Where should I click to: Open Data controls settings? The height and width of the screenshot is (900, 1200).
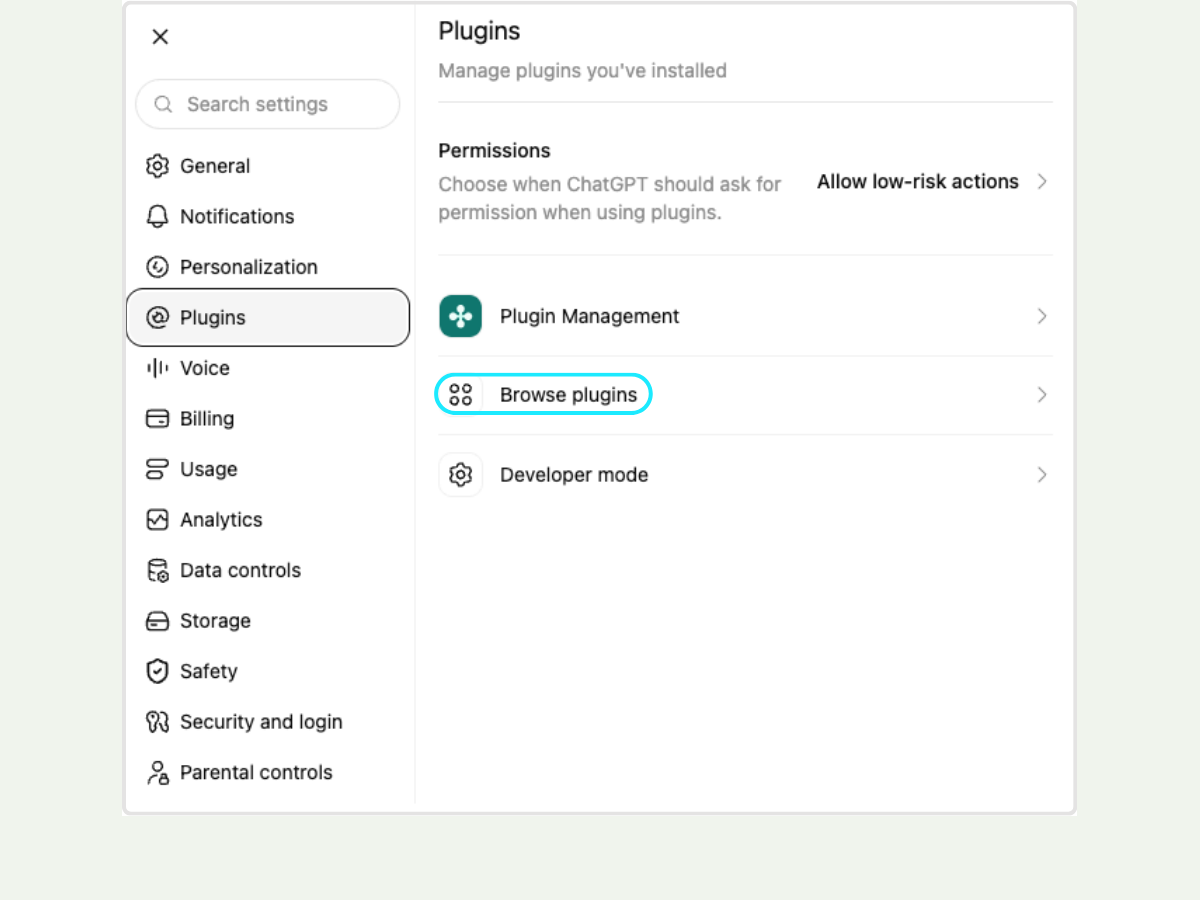268,570
